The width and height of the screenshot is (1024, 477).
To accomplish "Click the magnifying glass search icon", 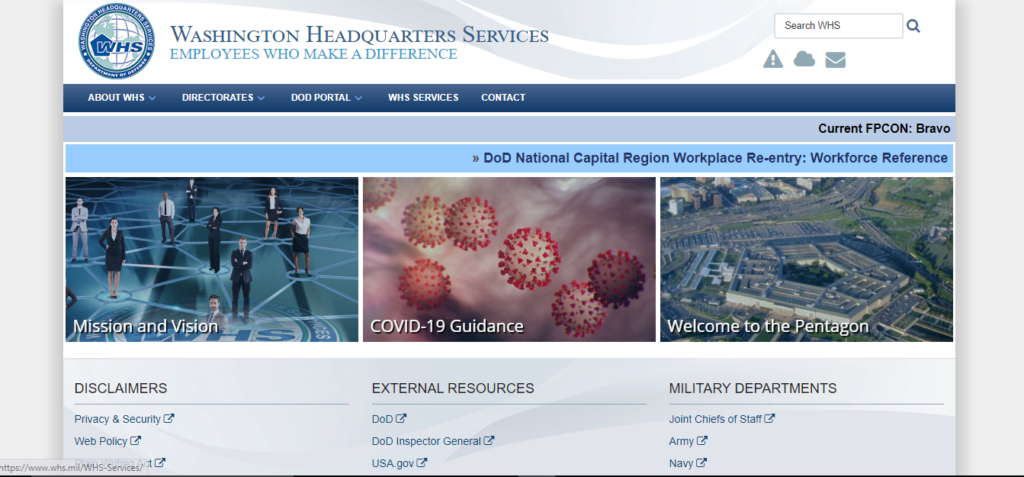I will pos(913,26).
